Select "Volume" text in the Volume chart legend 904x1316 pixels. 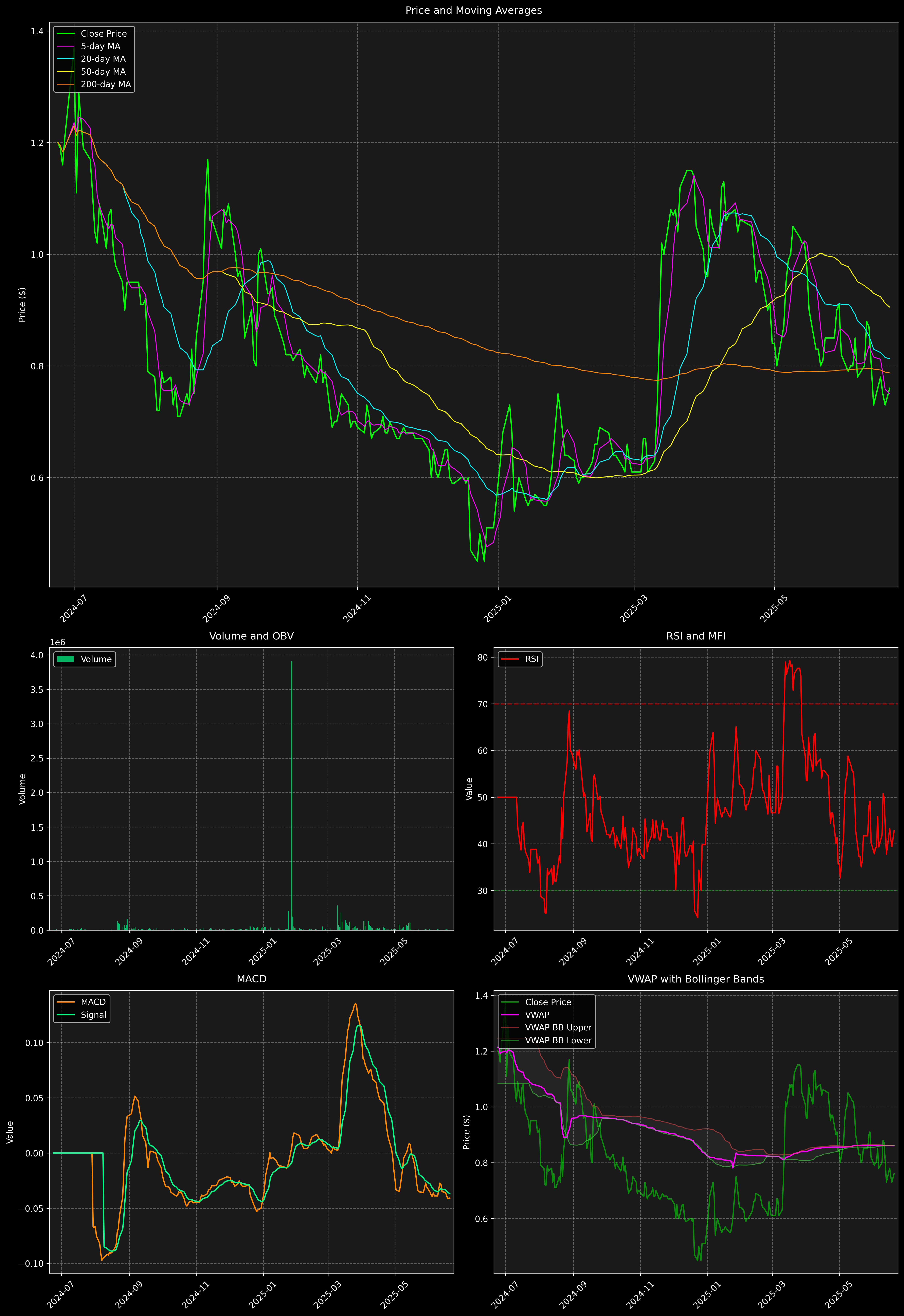pyautogui.click(x=96, y=659)
